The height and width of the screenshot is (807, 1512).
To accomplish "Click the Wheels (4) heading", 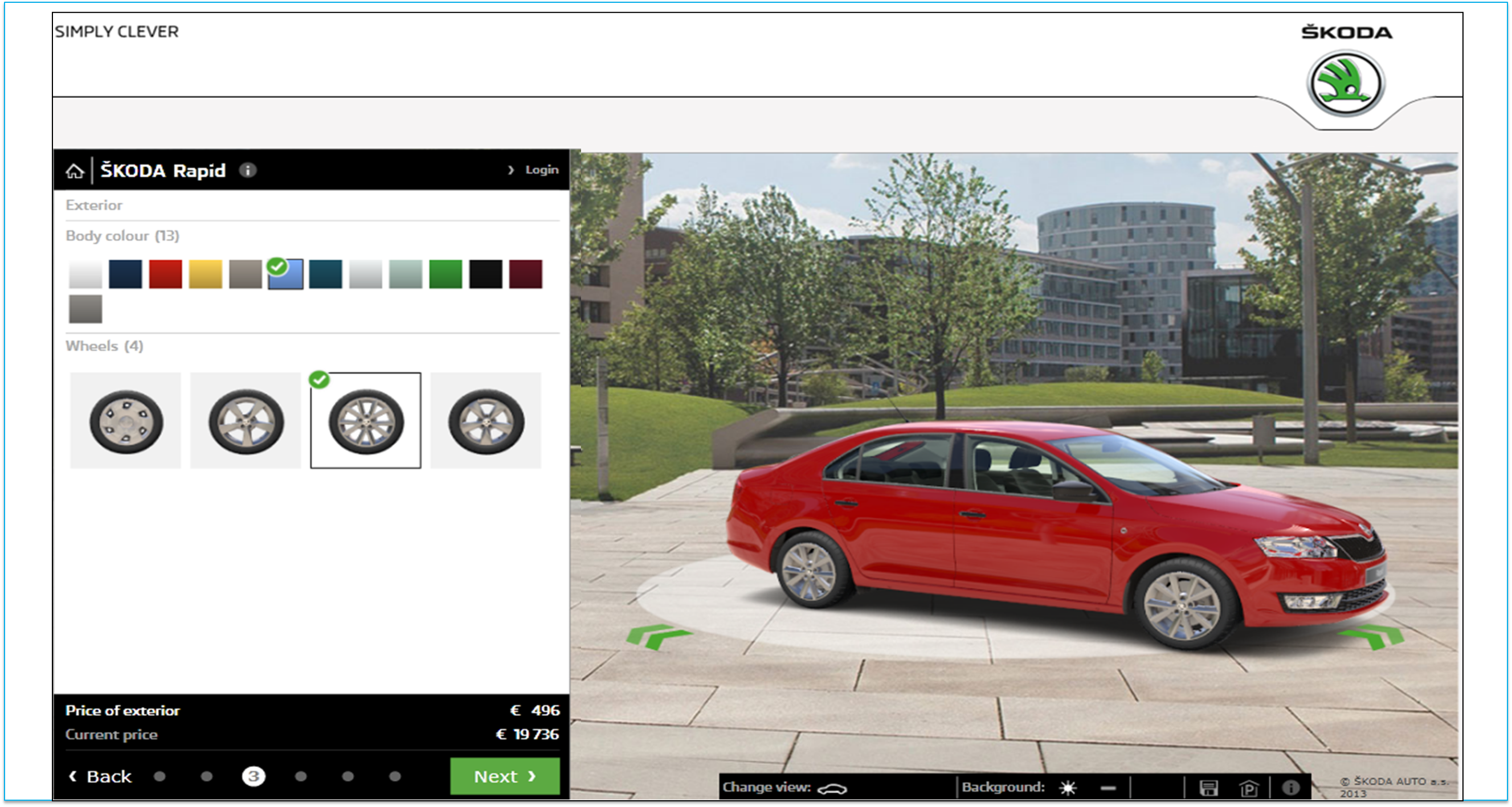I will [x=104, y=346].
